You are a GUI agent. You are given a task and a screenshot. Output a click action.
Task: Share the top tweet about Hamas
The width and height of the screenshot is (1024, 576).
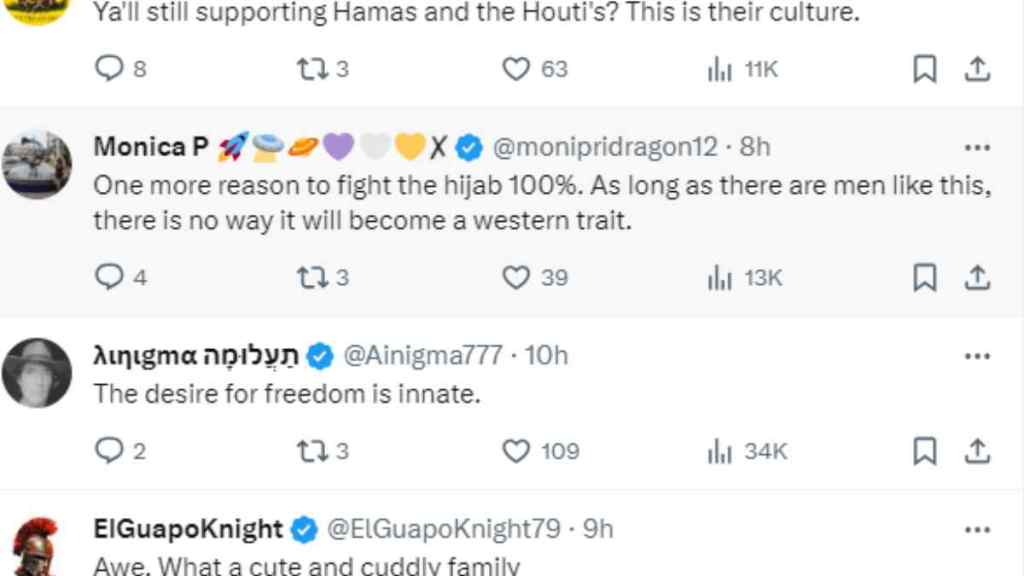point(977,69)
